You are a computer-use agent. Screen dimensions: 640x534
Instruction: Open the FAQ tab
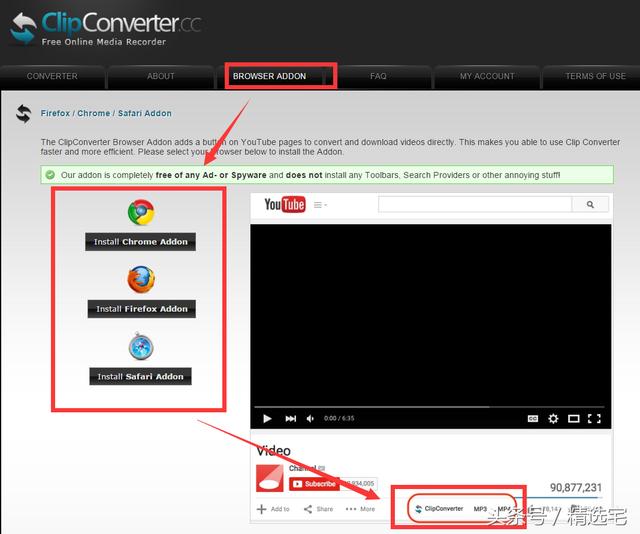pyautogui.click(x=378, y=76)
